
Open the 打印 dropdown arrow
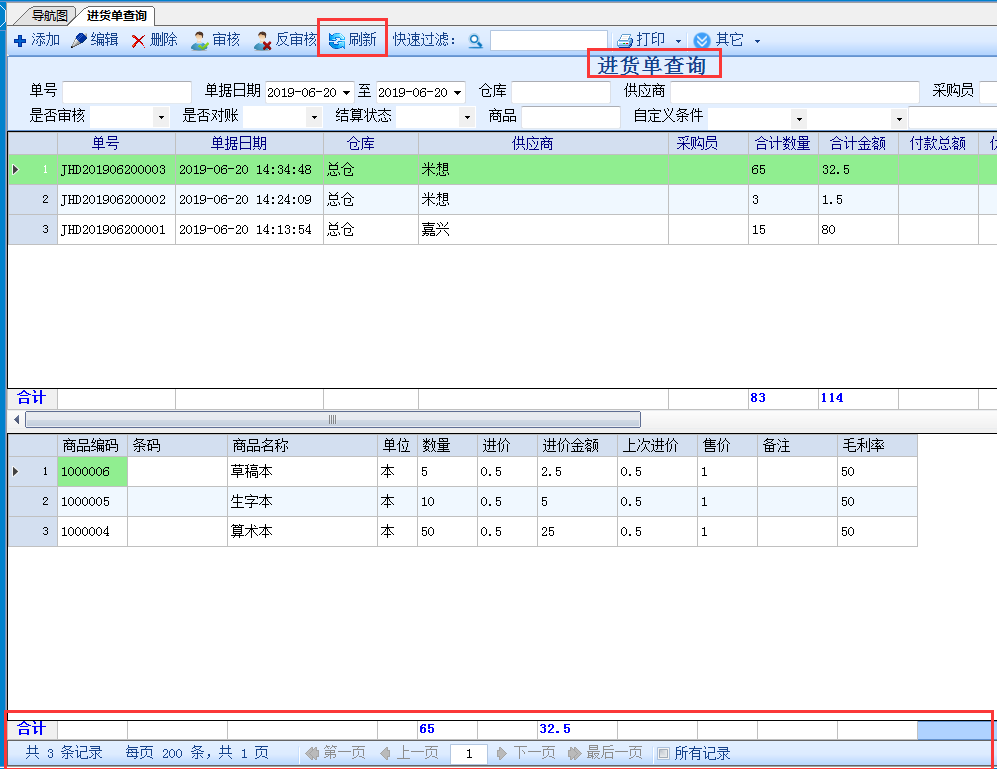(678, 41)
